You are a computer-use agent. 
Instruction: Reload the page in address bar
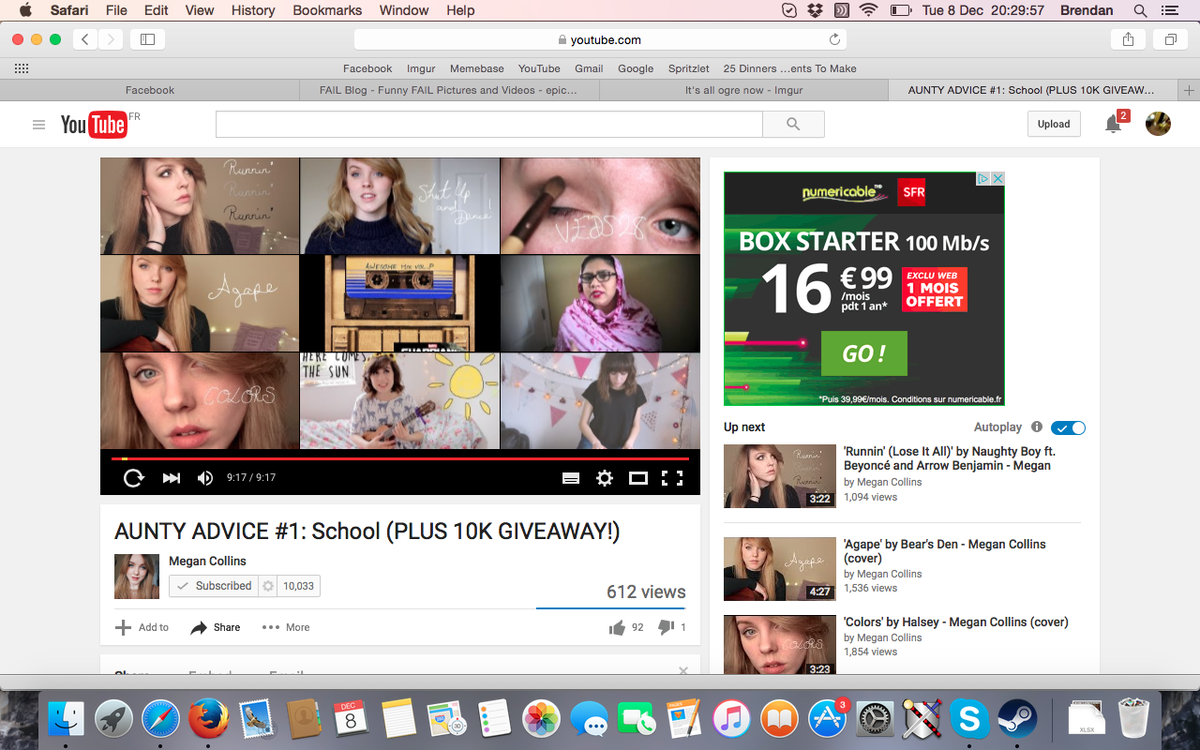pos(835,40)
